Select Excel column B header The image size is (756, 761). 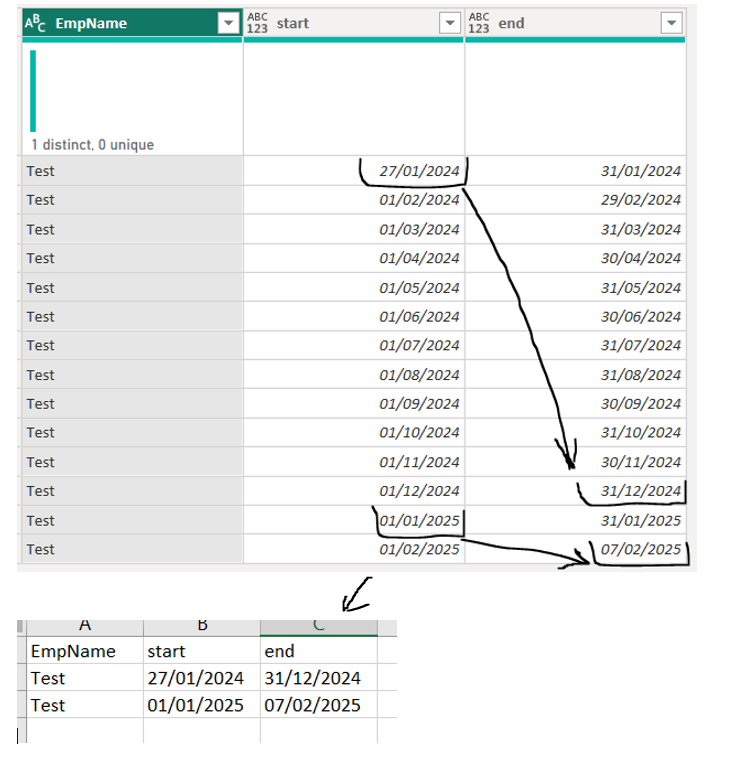click(202, 627)
